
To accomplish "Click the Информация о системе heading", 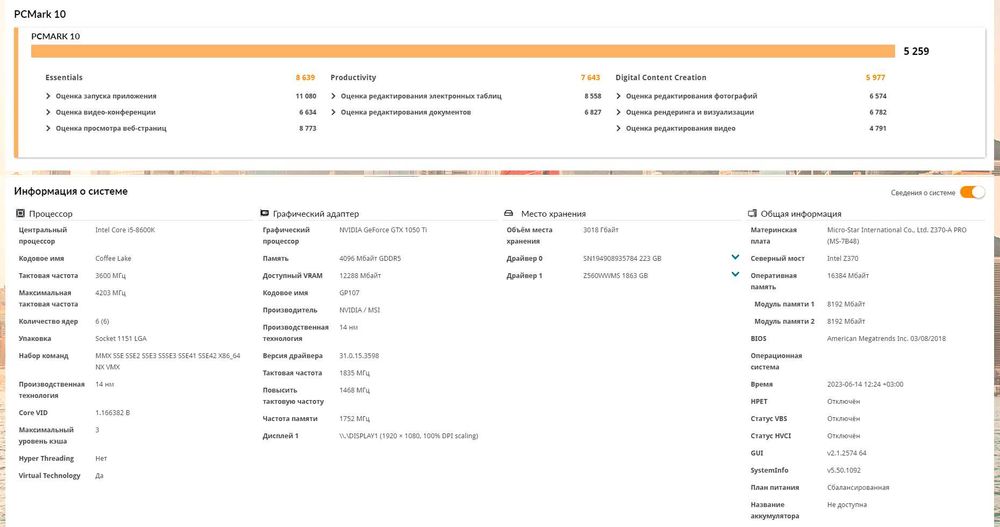I will click(71, 191).
